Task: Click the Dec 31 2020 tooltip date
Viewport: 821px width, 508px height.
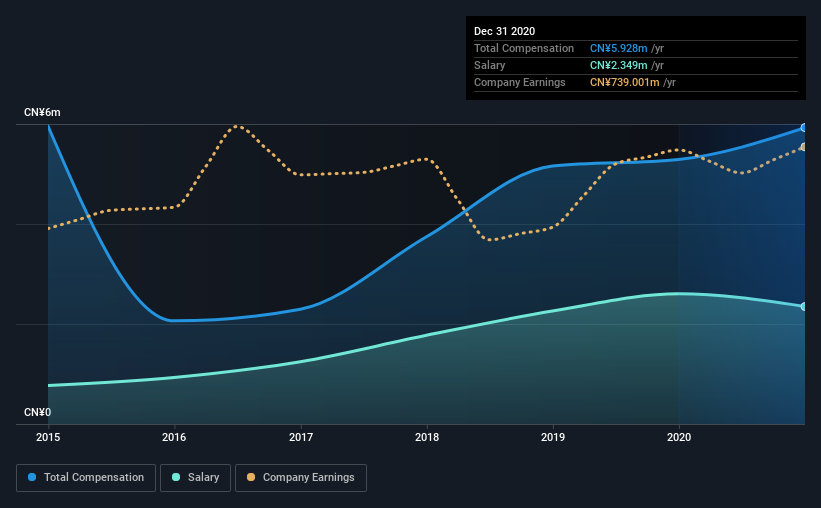Action: (504, 31)
